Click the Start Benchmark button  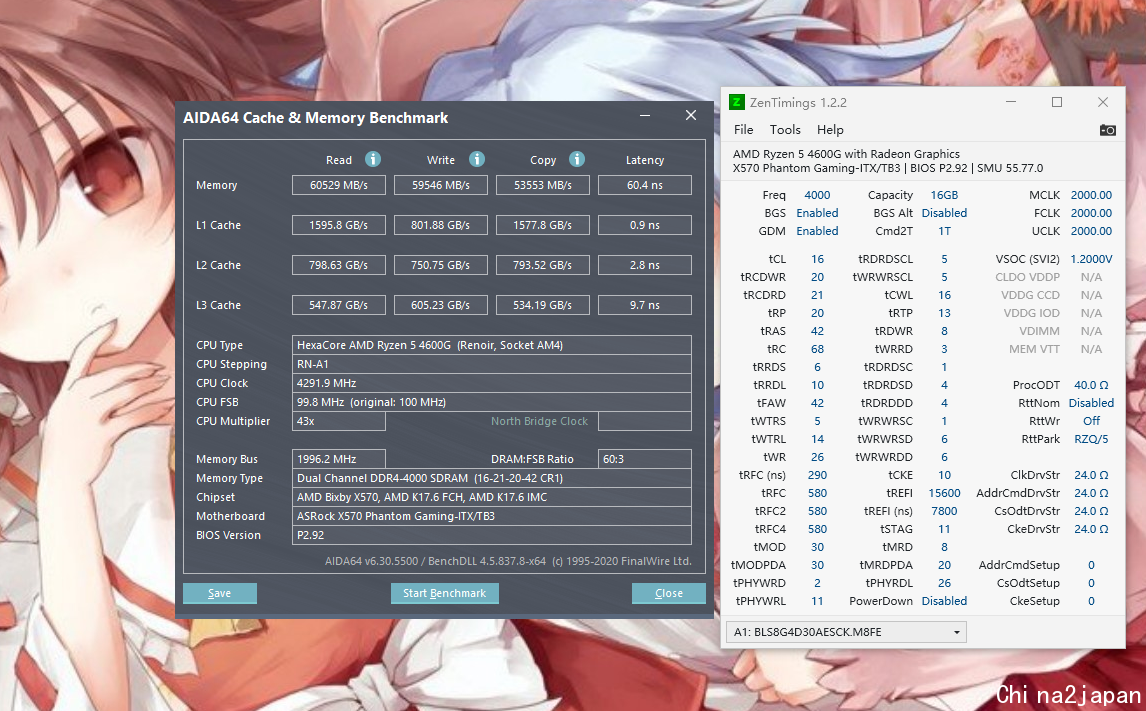tap(444, 593)
